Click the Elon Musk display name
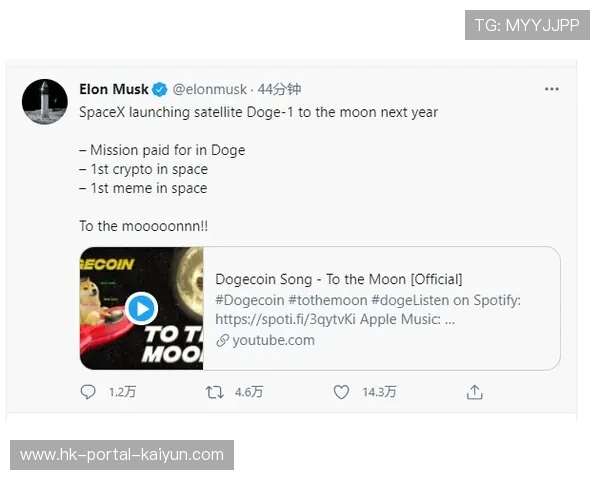The width and height of the screenshot is (600, 480). click(114, 89)
